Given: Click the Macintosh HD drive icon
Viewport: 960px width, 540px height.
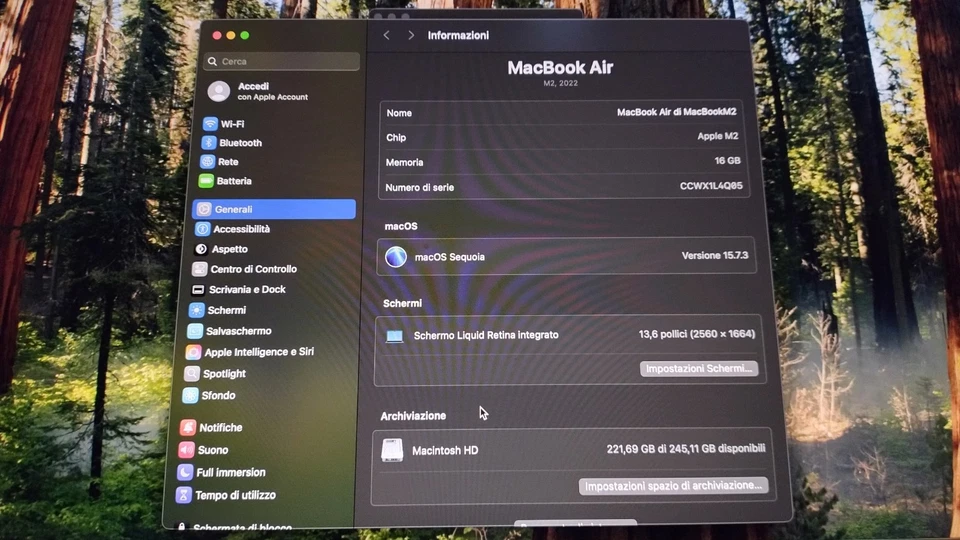Looking at the screenshot, I should tap(392, 450).
